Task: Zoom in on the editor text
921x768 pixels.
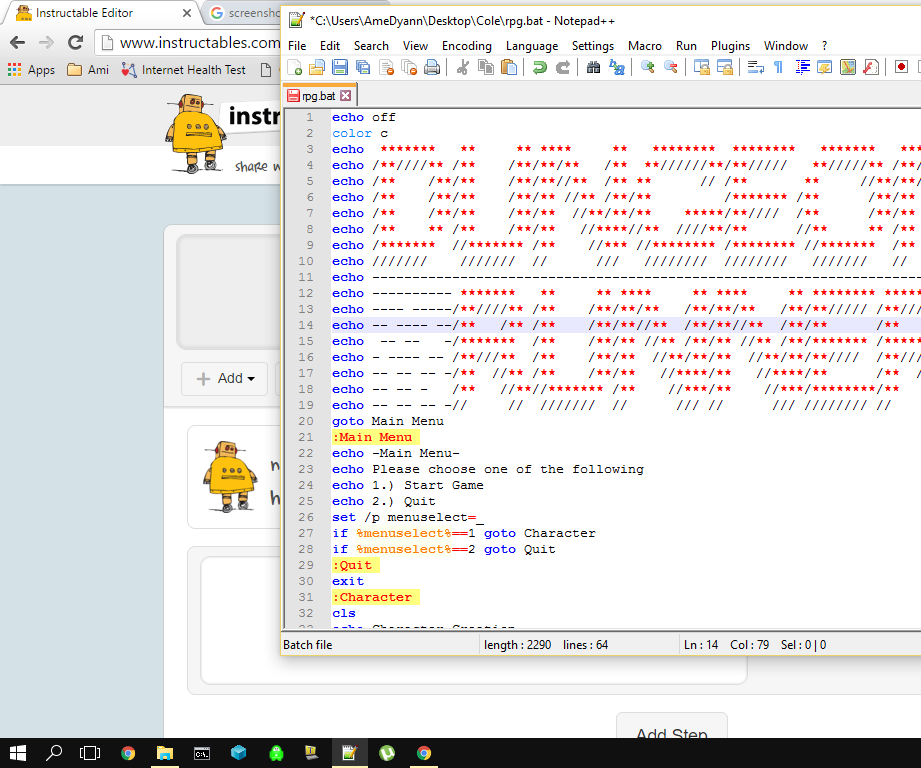Action: click(647, 68)
